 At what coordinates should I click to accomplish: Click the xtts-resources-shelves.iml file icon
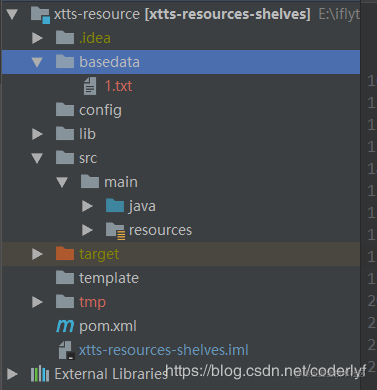[x=66, y=350]
